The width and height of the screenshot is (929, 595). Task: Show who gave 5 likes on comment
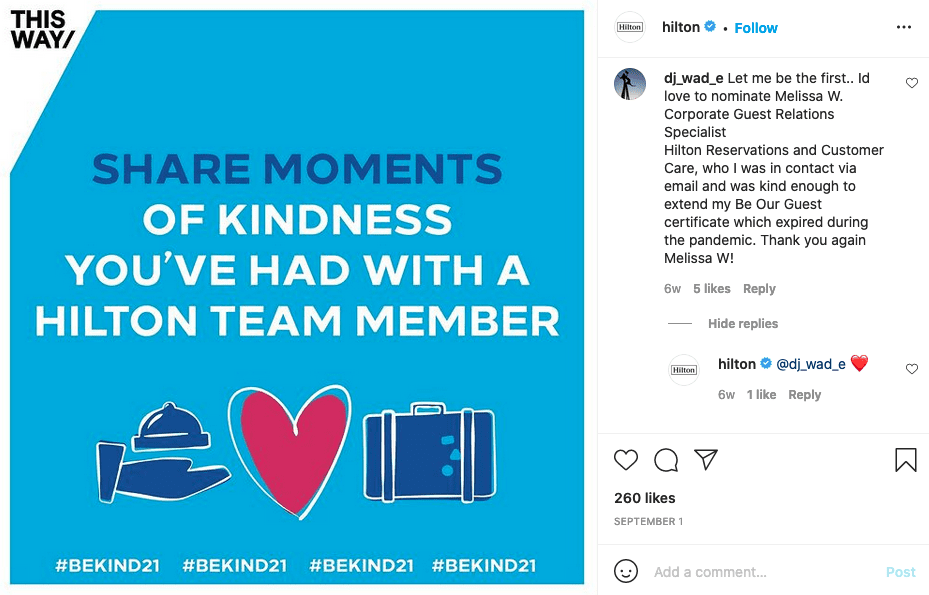click(712, 289)
